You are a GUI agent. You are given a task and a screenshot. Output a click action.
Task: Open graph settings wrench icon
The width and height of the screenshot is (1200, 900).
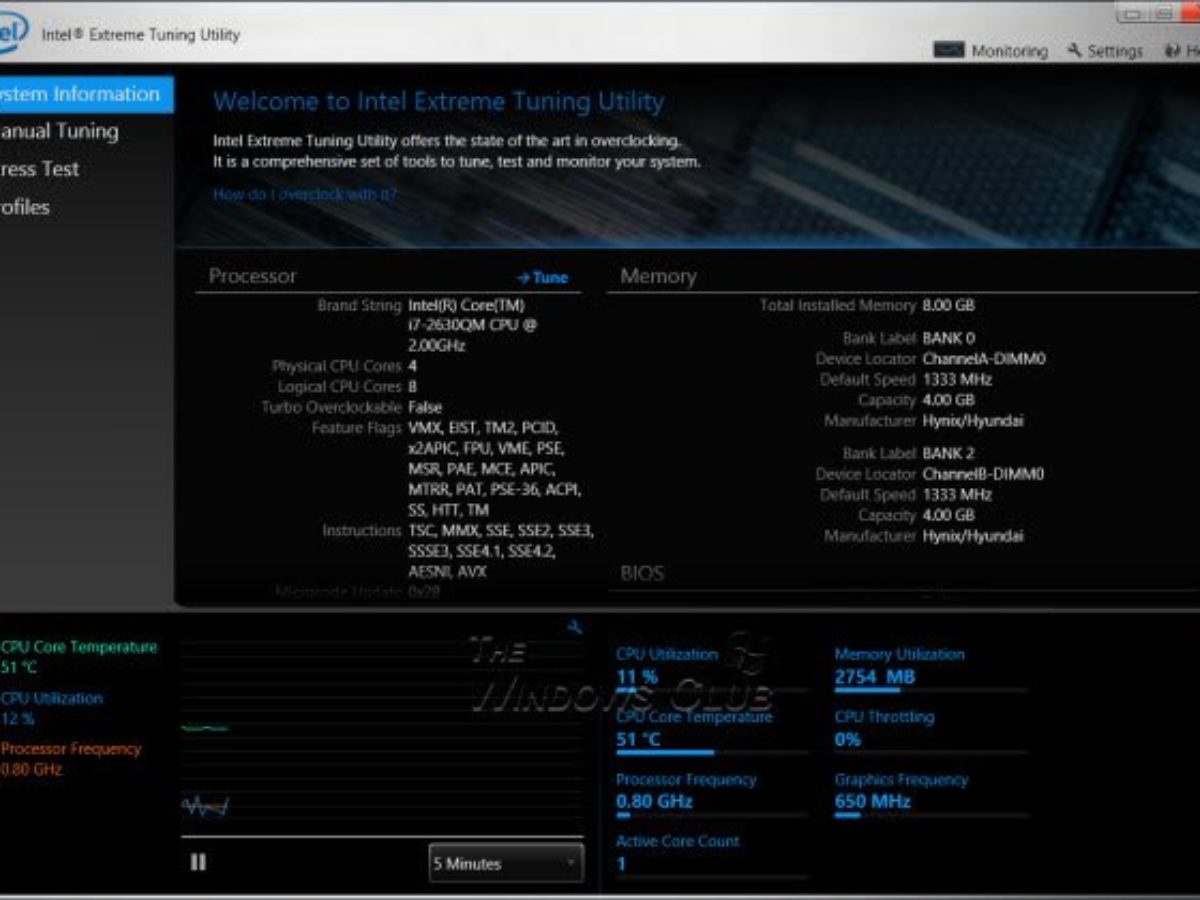[x=574, y=627]
